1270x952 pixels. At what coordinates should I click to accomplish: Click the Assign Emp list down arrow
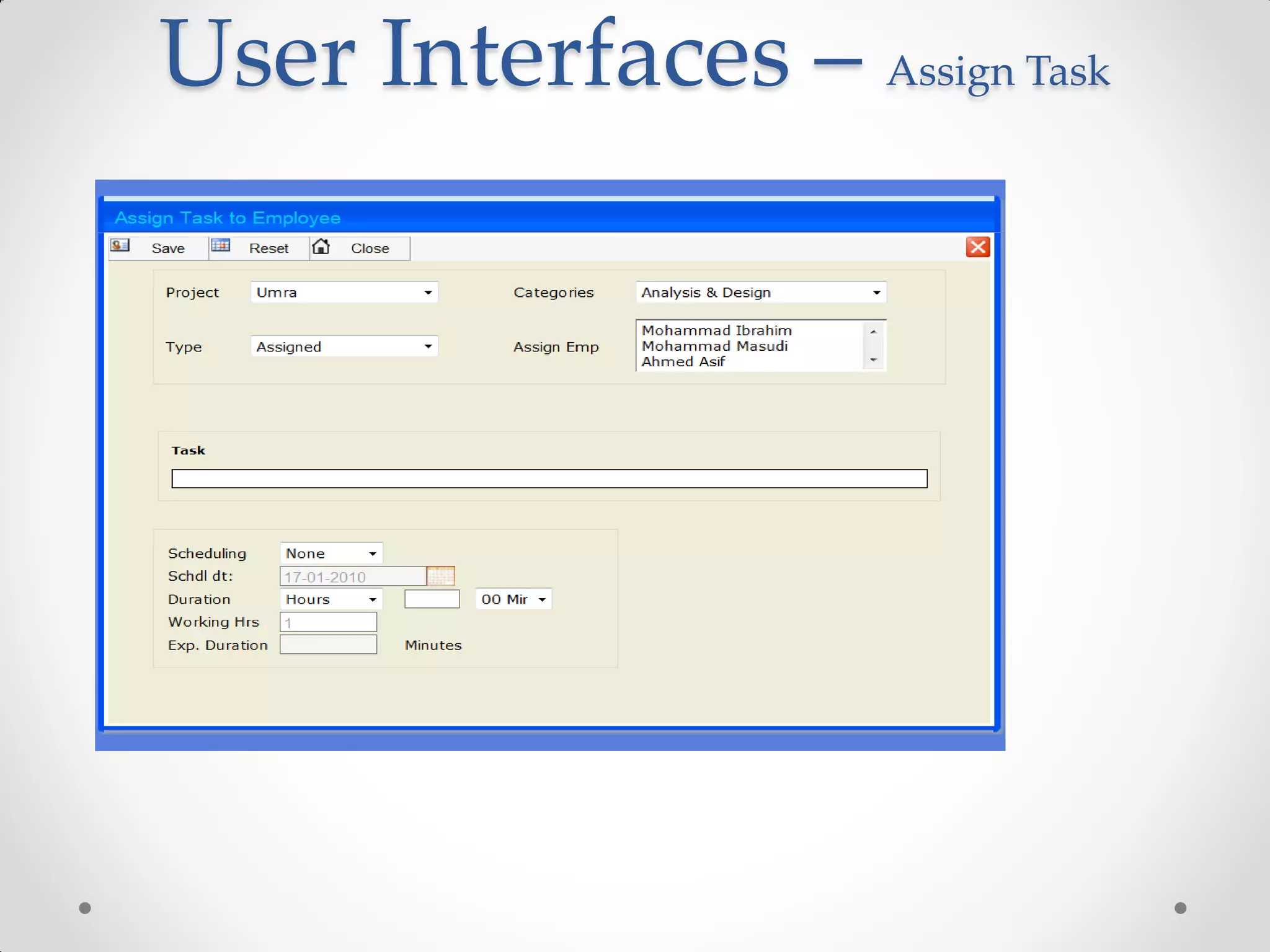coord(873,360)
